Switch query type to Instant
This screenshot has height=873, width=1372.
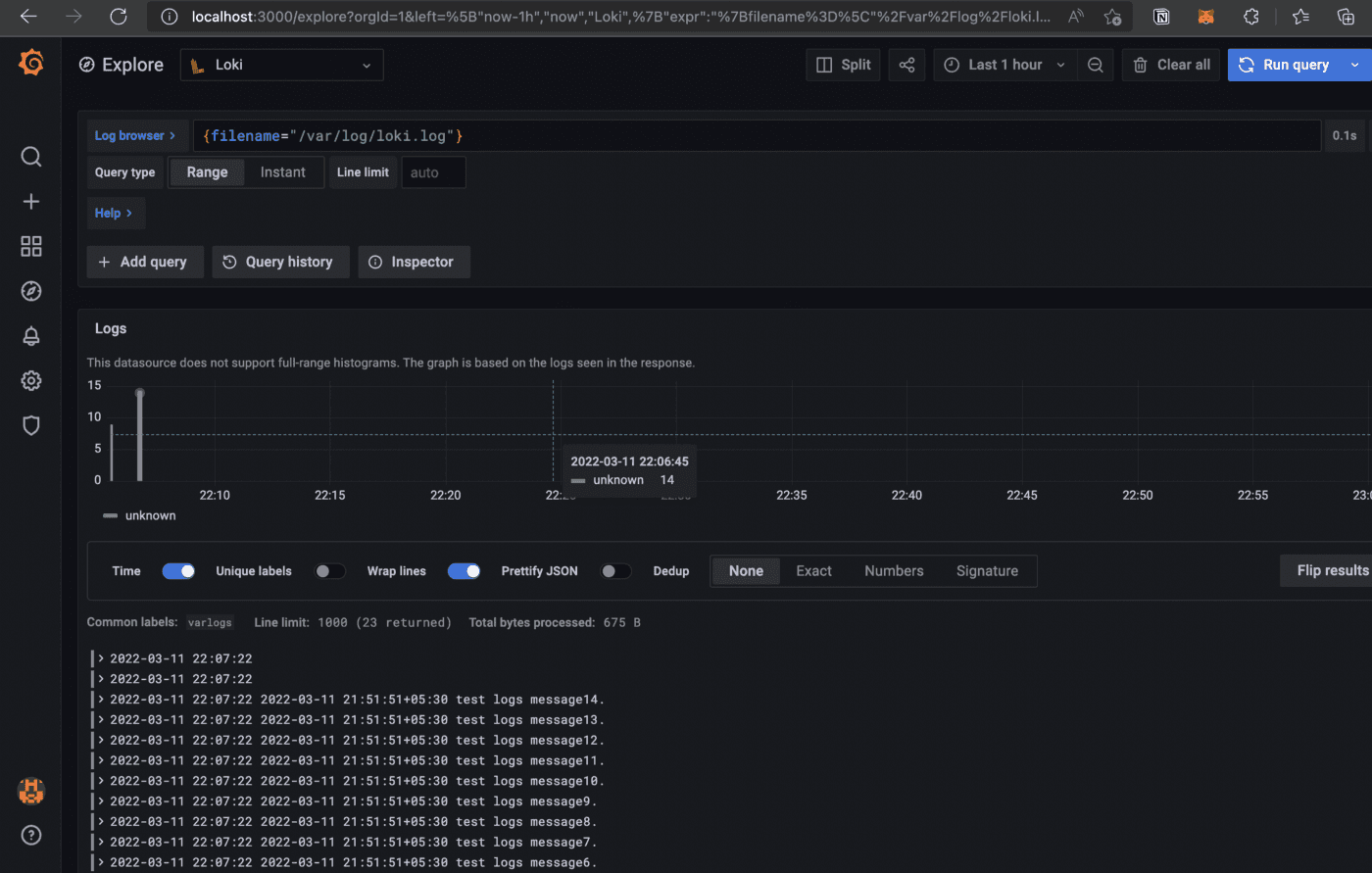[x=282, y=171]
